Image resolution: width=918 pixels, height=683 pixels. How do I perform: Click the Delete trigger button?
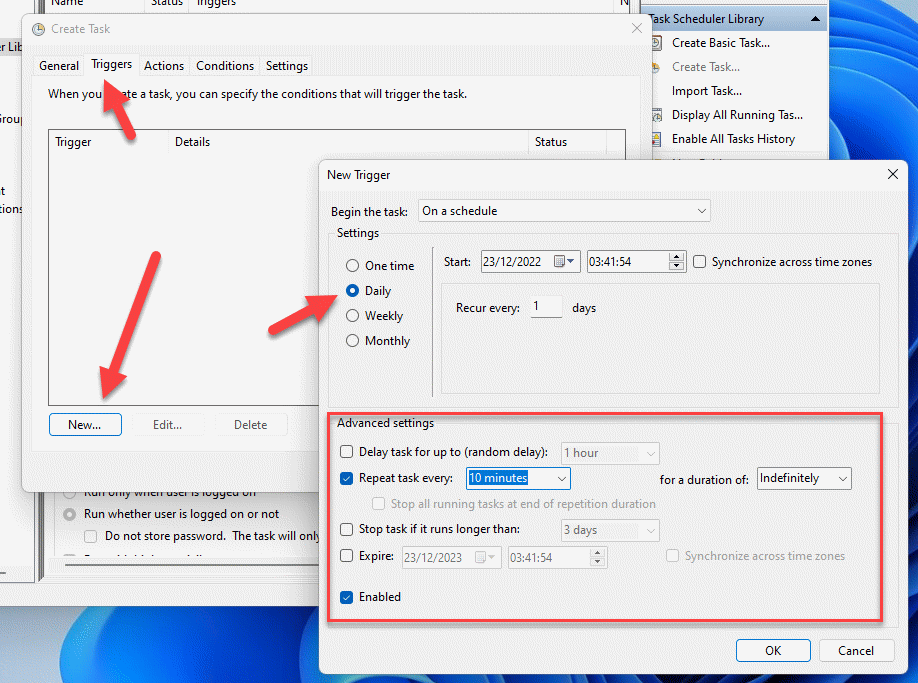click(251, 424)
